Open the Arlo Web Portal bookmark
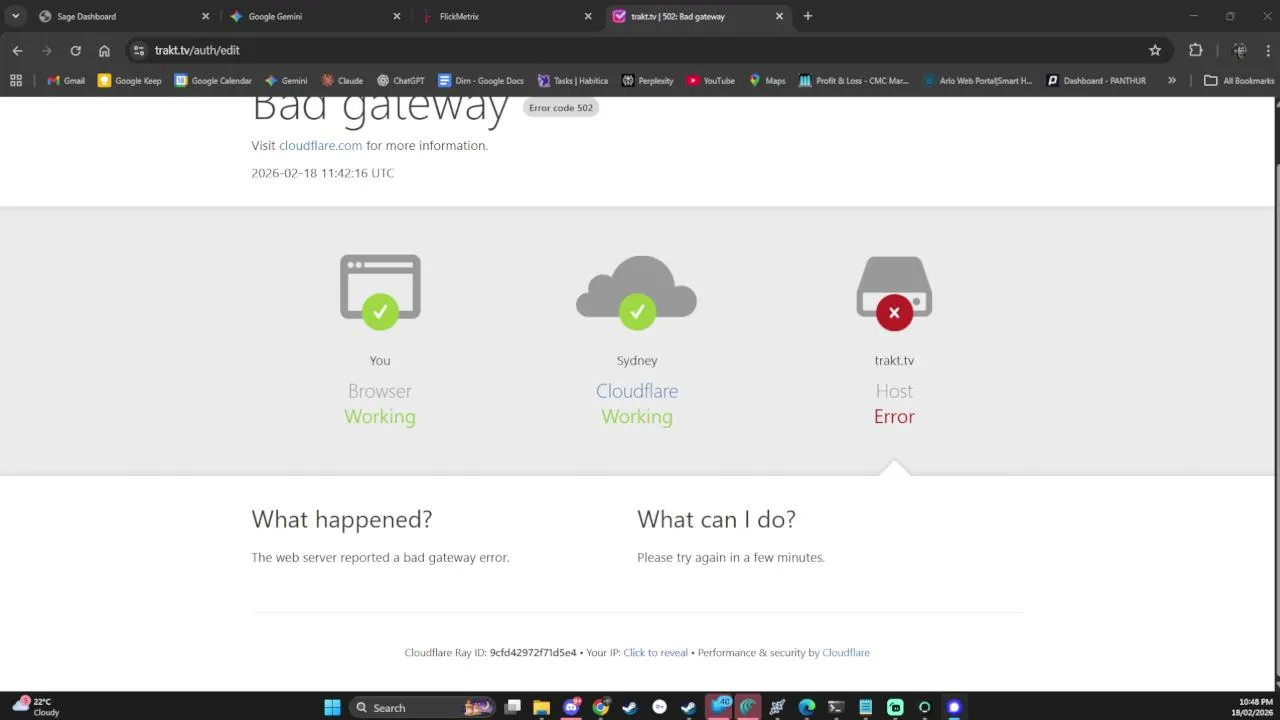The height and width of the screenshot is (720, 1280). pos(978,80)
